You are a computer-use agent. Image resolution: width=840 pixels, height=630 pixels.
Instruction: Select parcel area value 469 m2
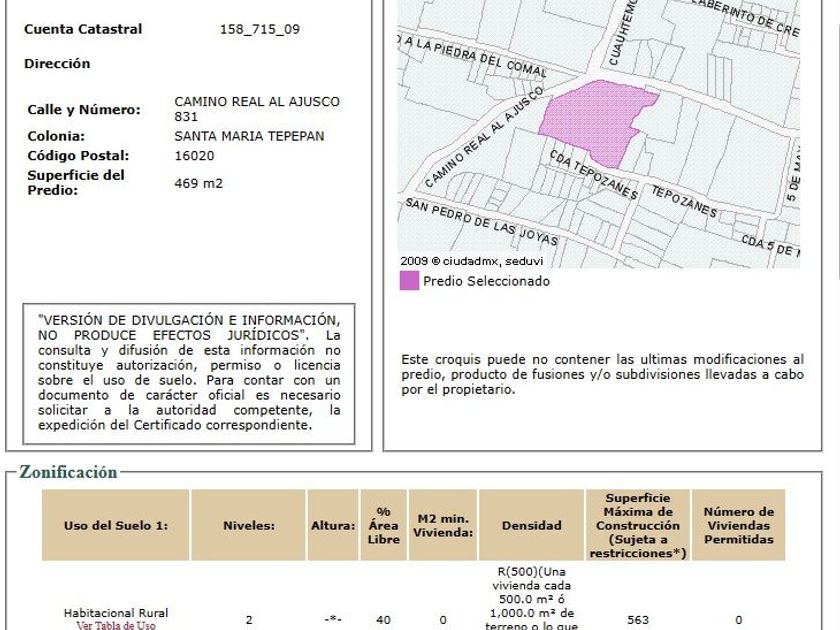pos(198,183)
